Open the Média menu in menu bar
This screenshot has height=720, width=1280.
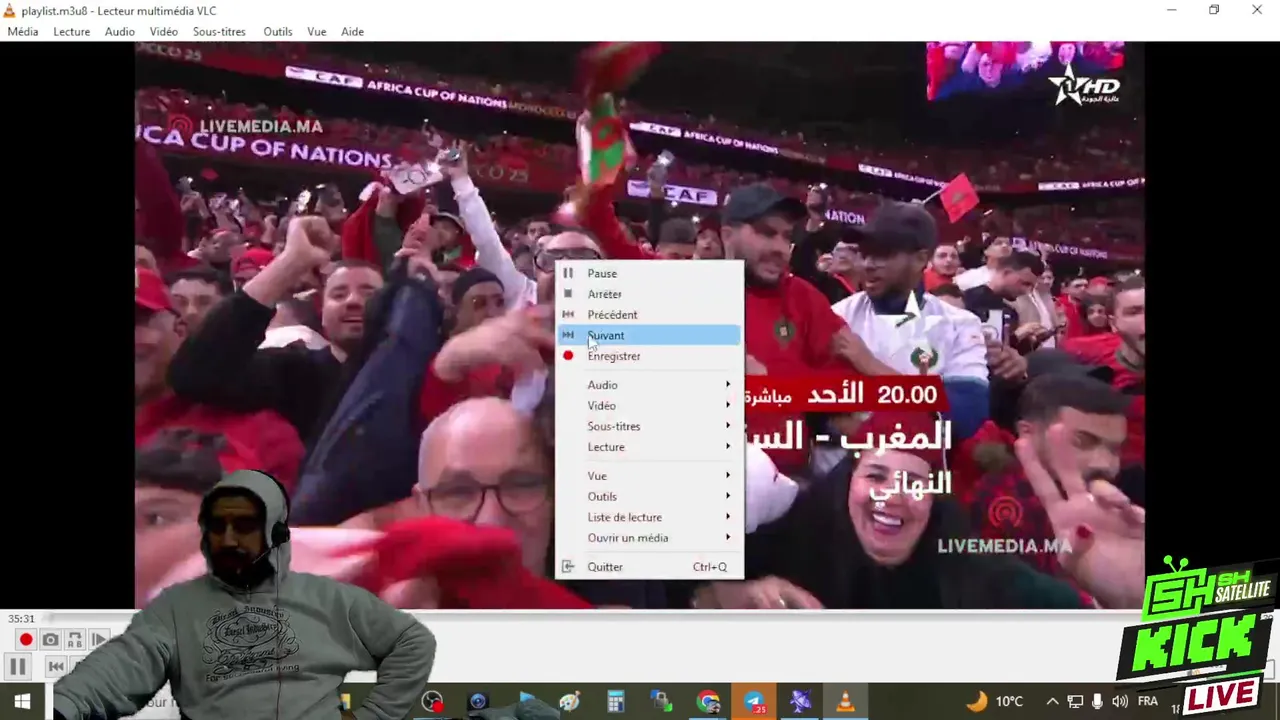click(x=23, y=31)
